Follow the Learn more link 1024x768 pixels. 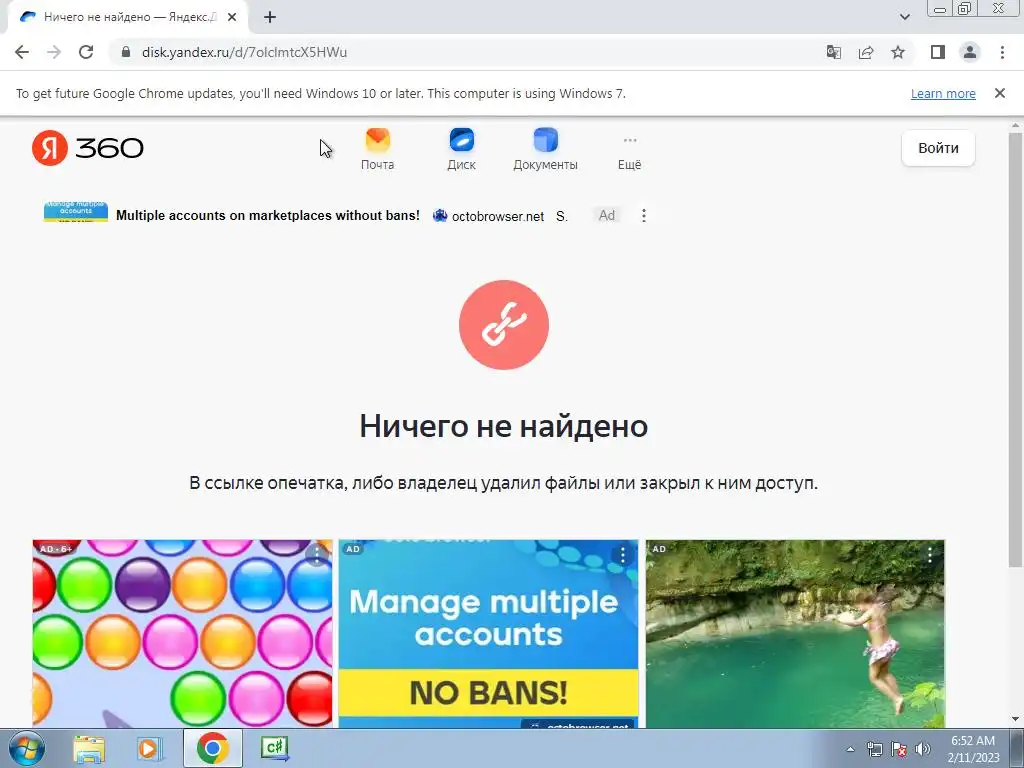pyautogui.click(x=943, y=93)
